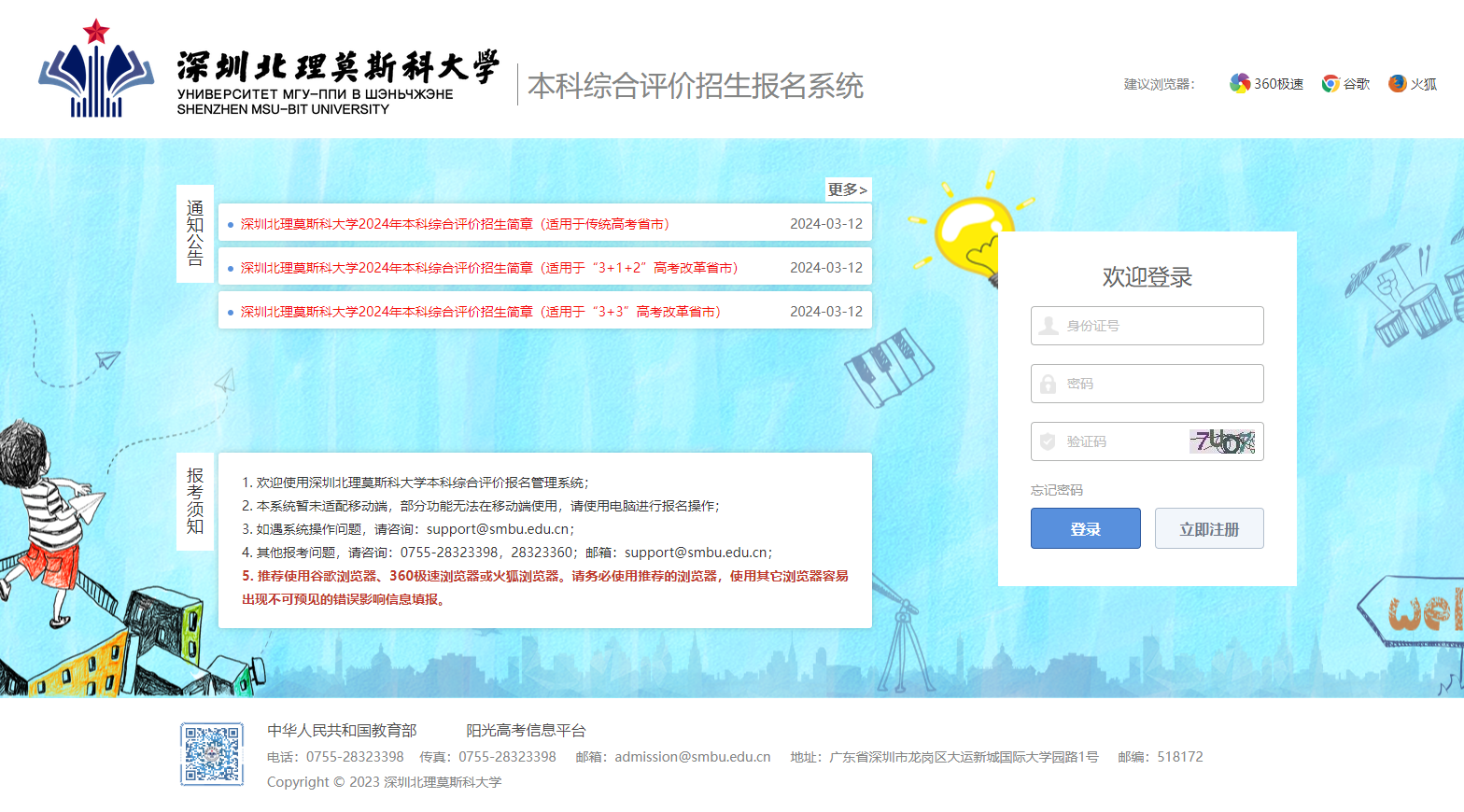The image size is (1464, 812).
Task: Click the lock icon in password field
Action: (x=1048, y=384)
